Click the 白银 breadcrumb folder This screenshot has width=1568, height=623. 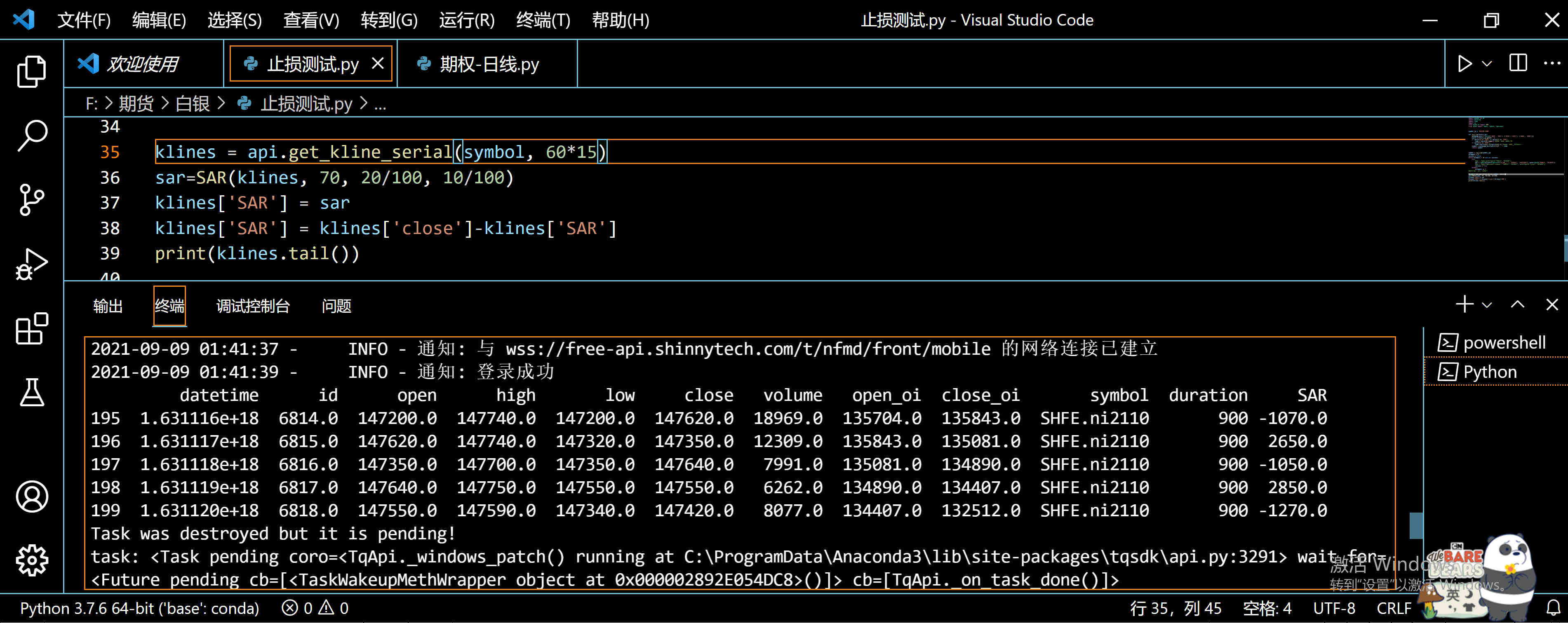pyautogui.click(x=193, y=103)
